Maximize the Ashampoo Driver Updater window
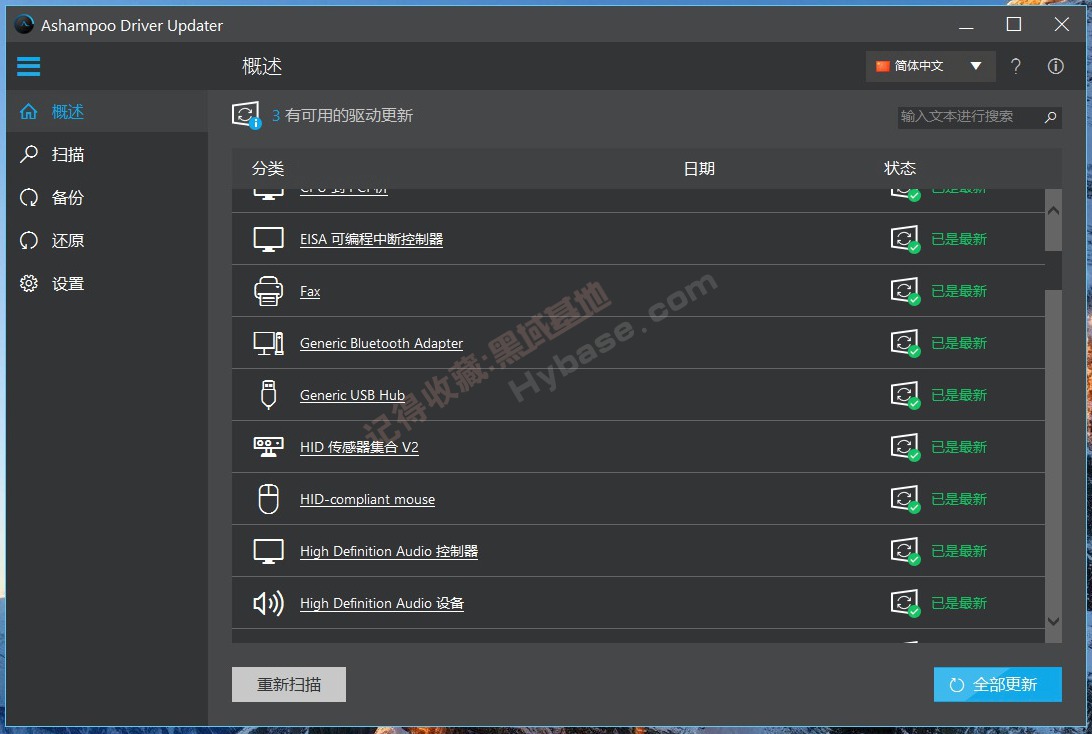The image size is (1092, 734). pos(1014,25)
